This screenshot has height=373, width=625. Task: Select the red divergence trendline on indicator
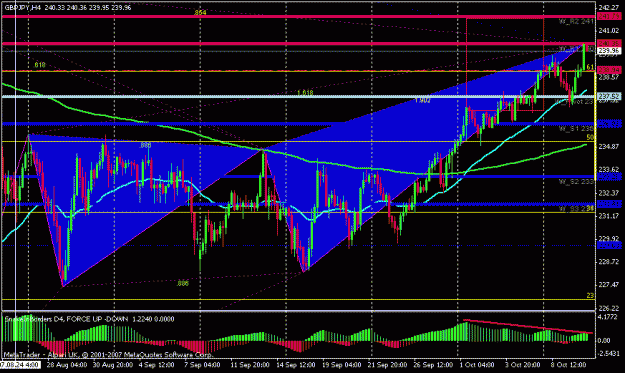coord(527,326)
